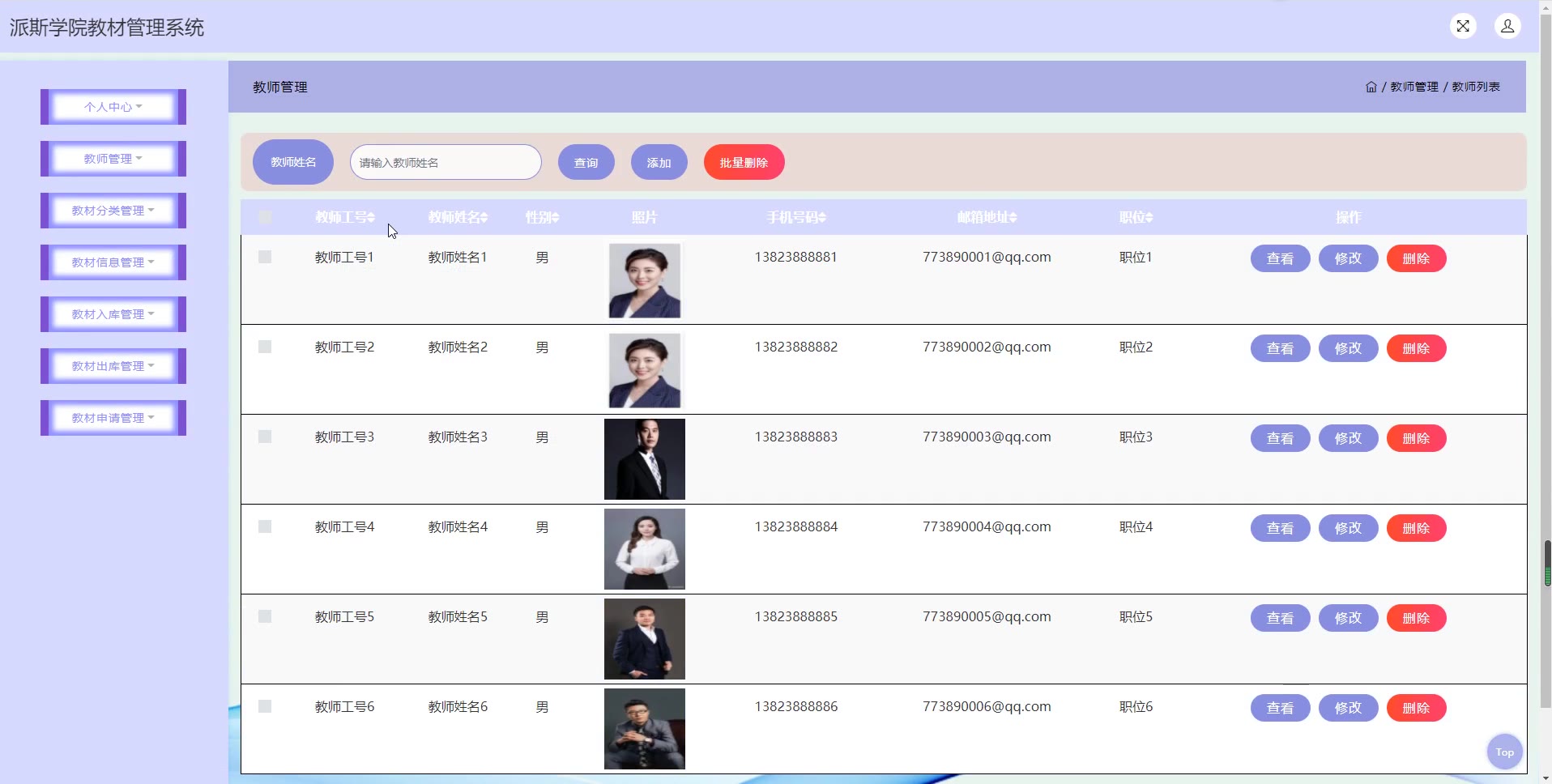Sort by 邮箱地址 column arrows
The image size is (1552, 784).
pos(1013,218)
